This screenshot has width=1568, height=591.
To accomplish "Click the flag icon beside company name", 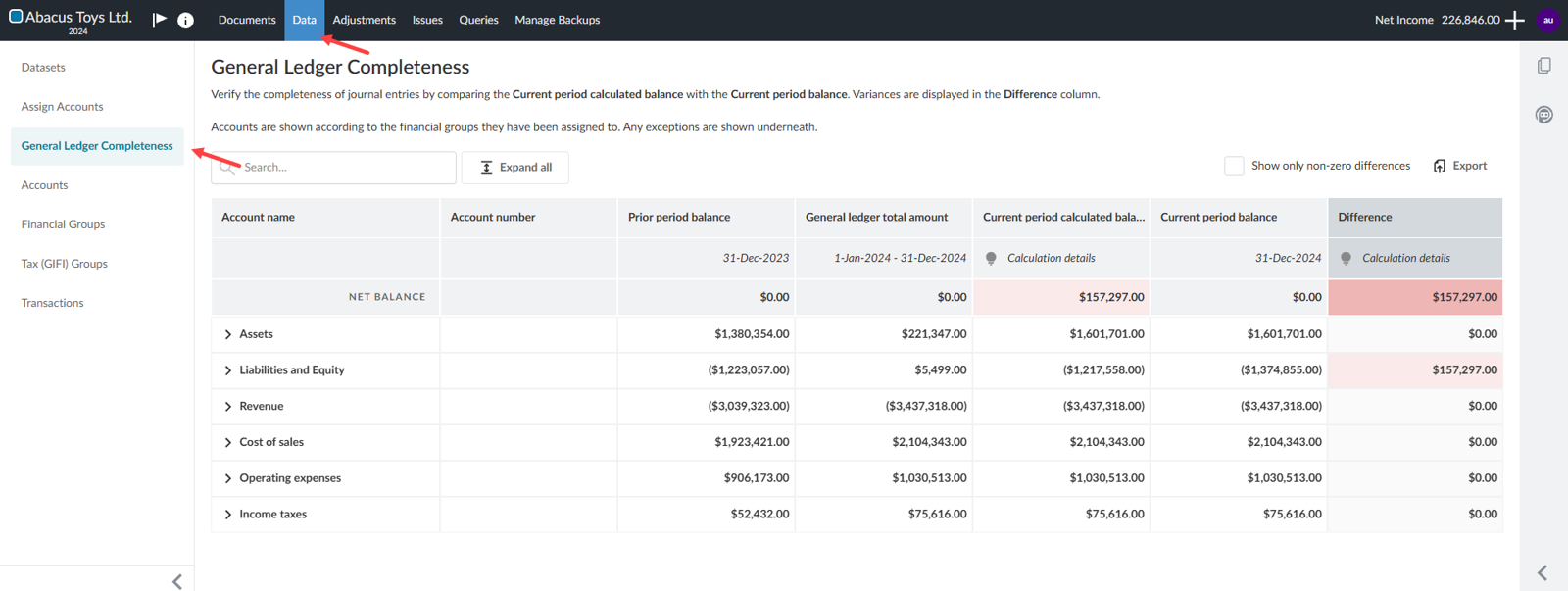I will point(160,20).
